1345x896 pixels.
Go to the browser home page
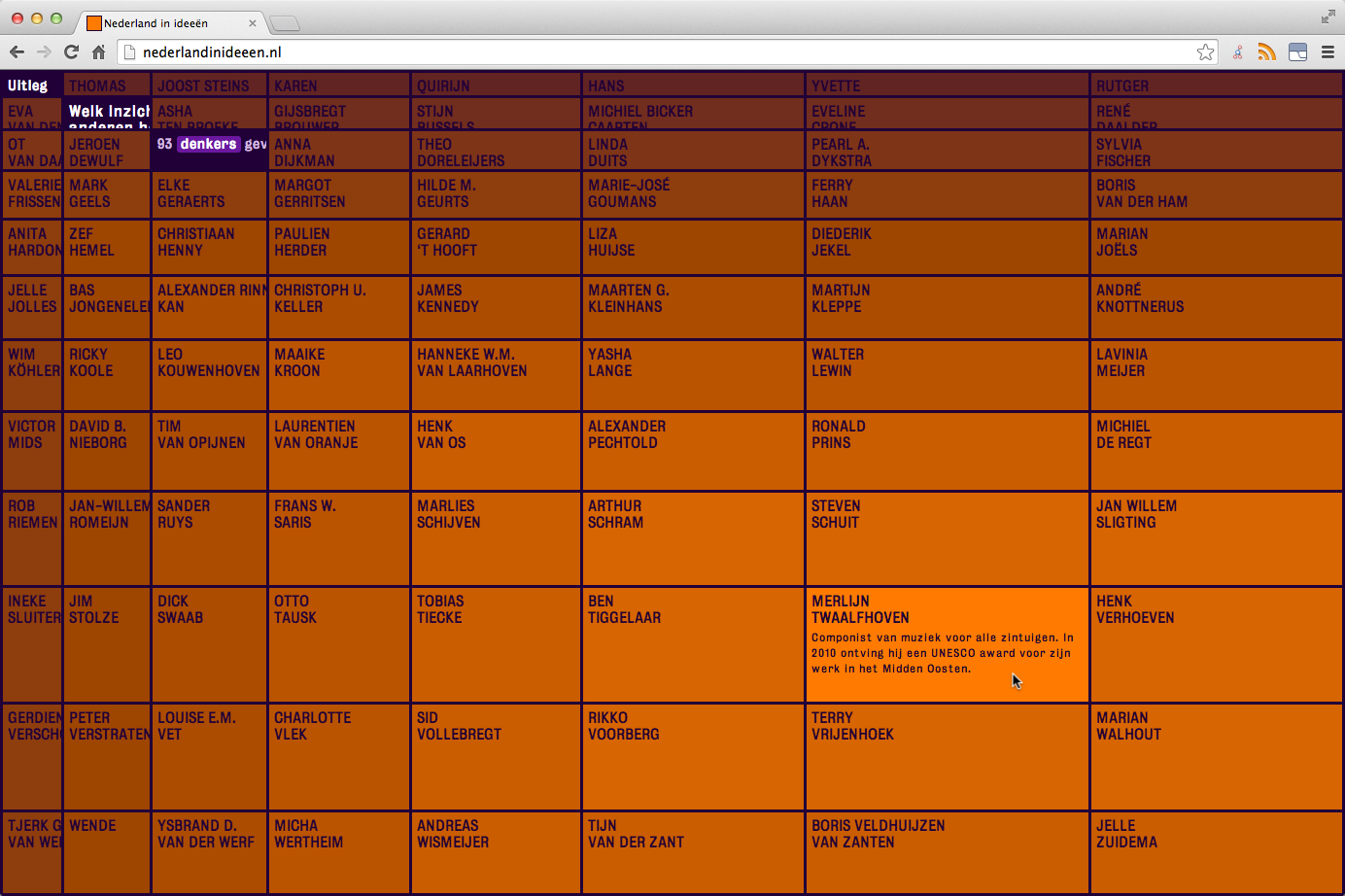coord(98,52)
